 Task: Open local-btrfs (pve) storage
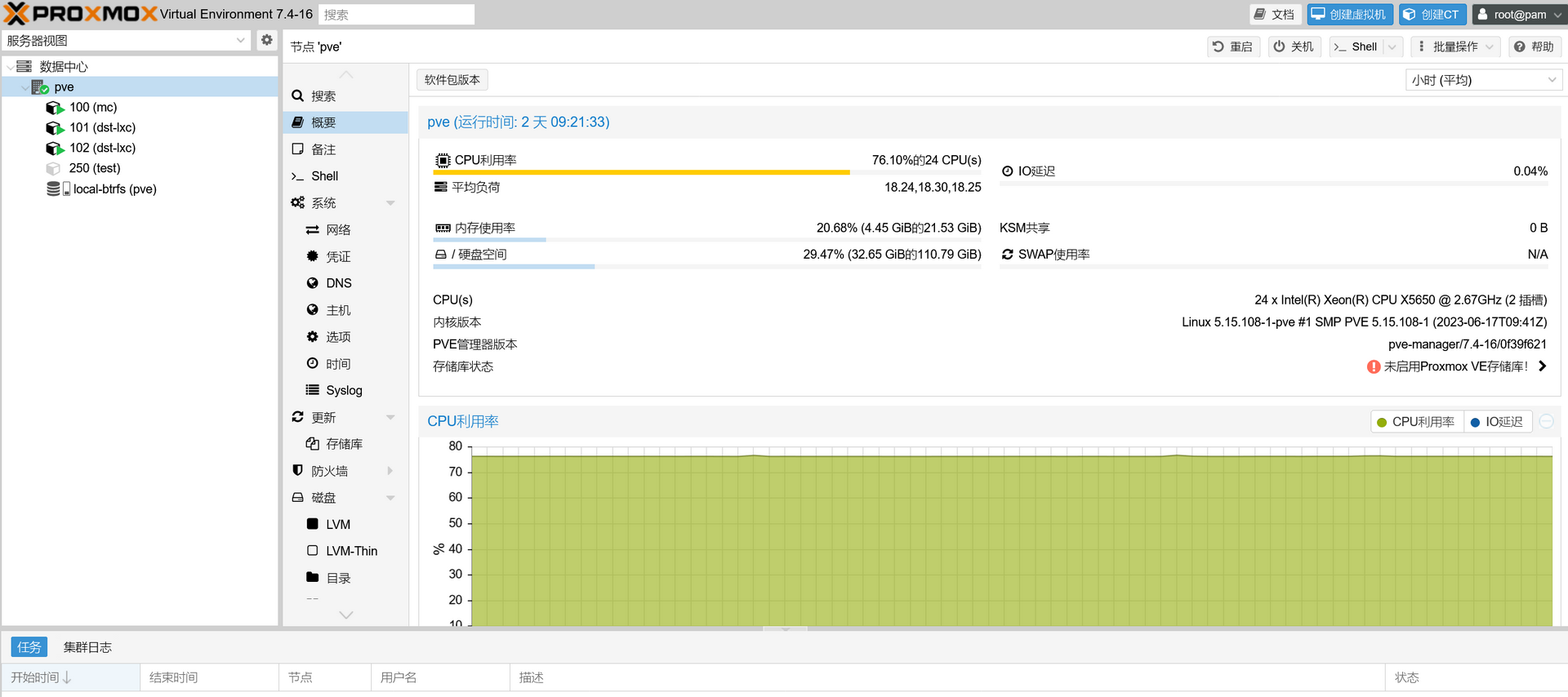click(x=114, y=189)
